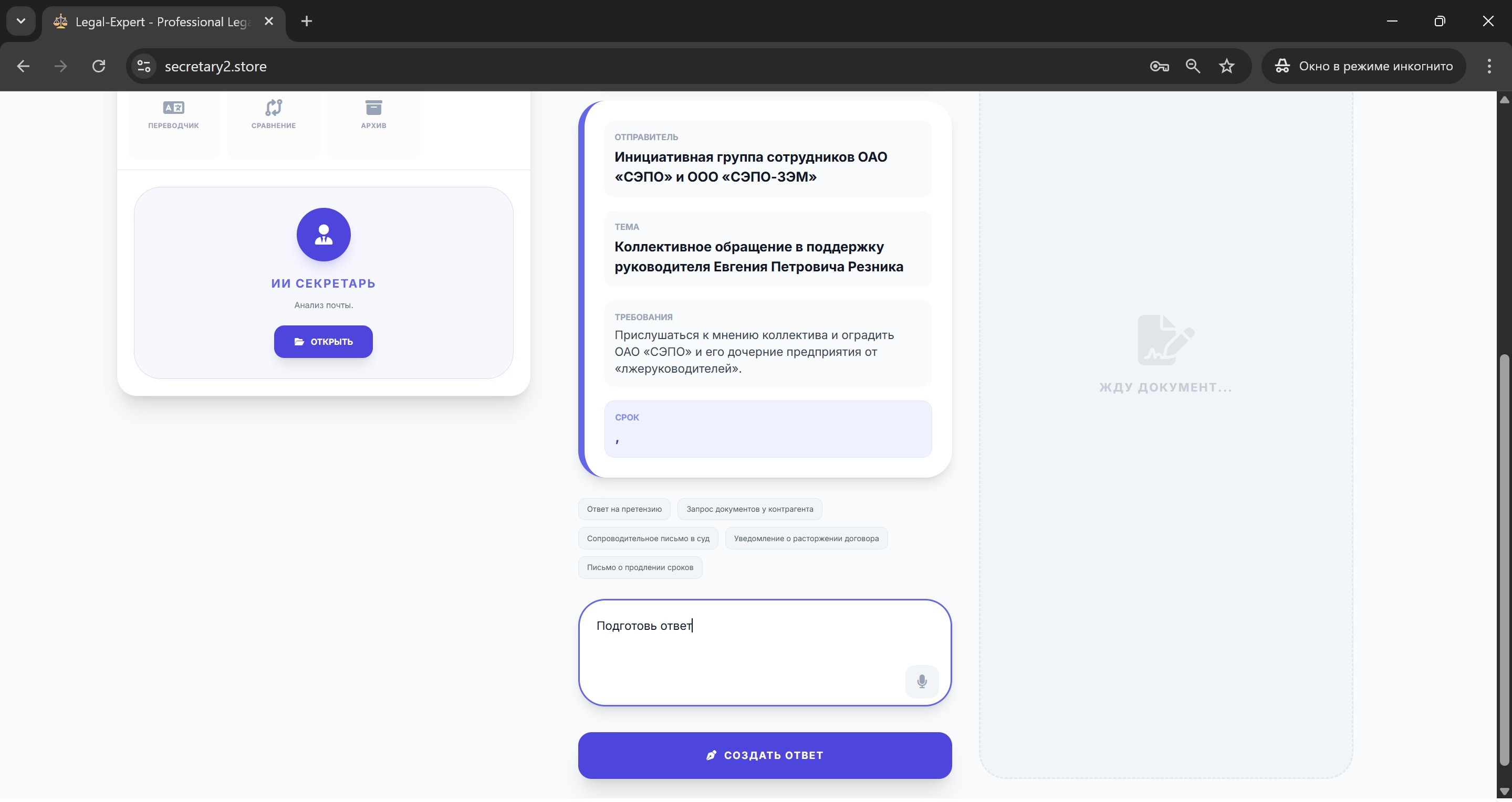1512x802 pixels.
Task: Choose the Ответ на претензию template
Action: pos(624,509)
